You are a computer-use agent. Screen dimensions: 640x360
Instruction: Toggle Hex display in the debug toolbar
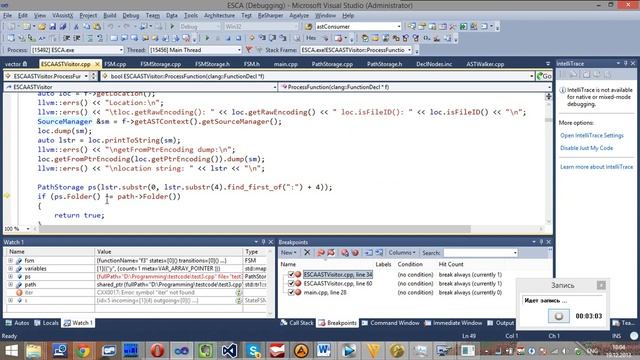(311, 38)
